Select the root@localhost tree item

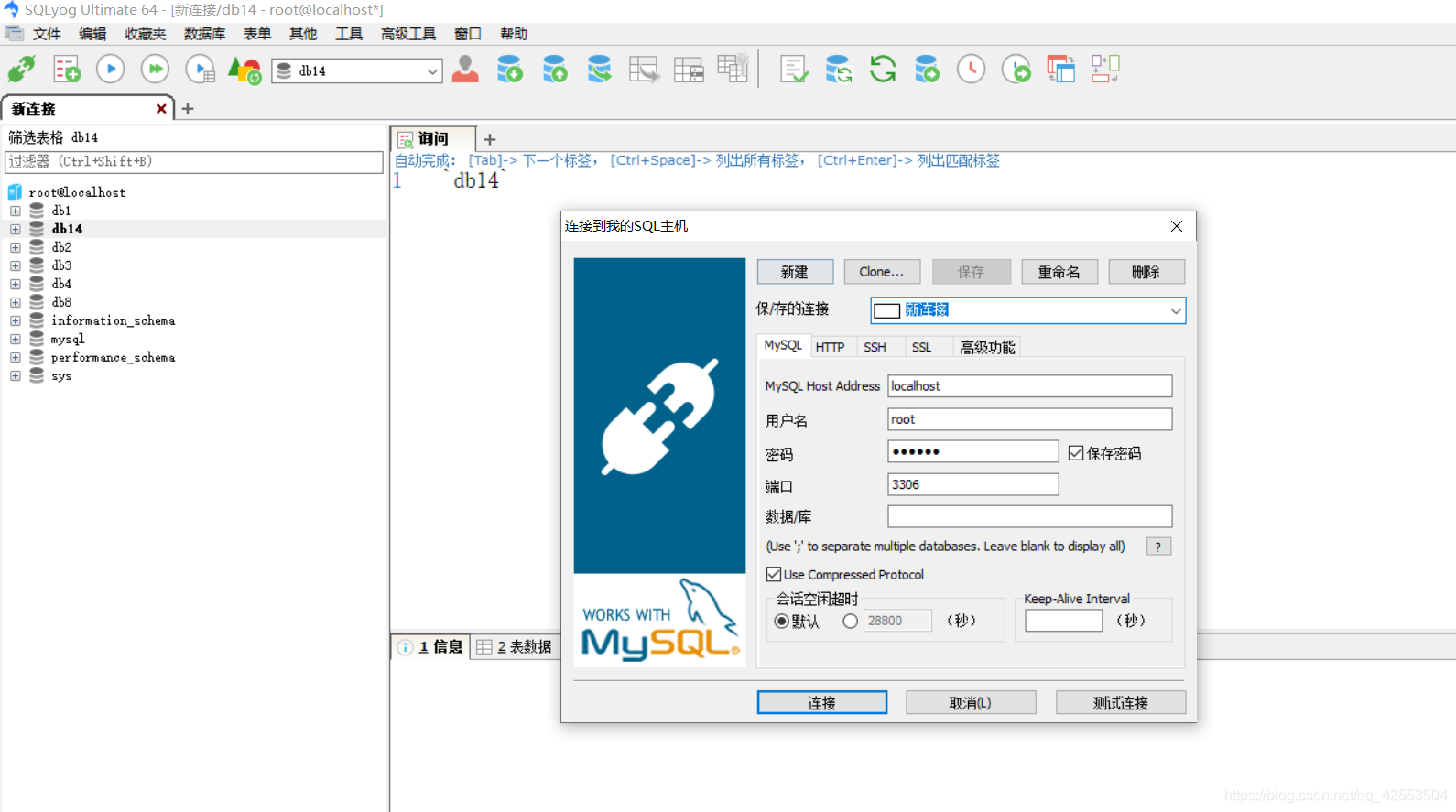77,192
